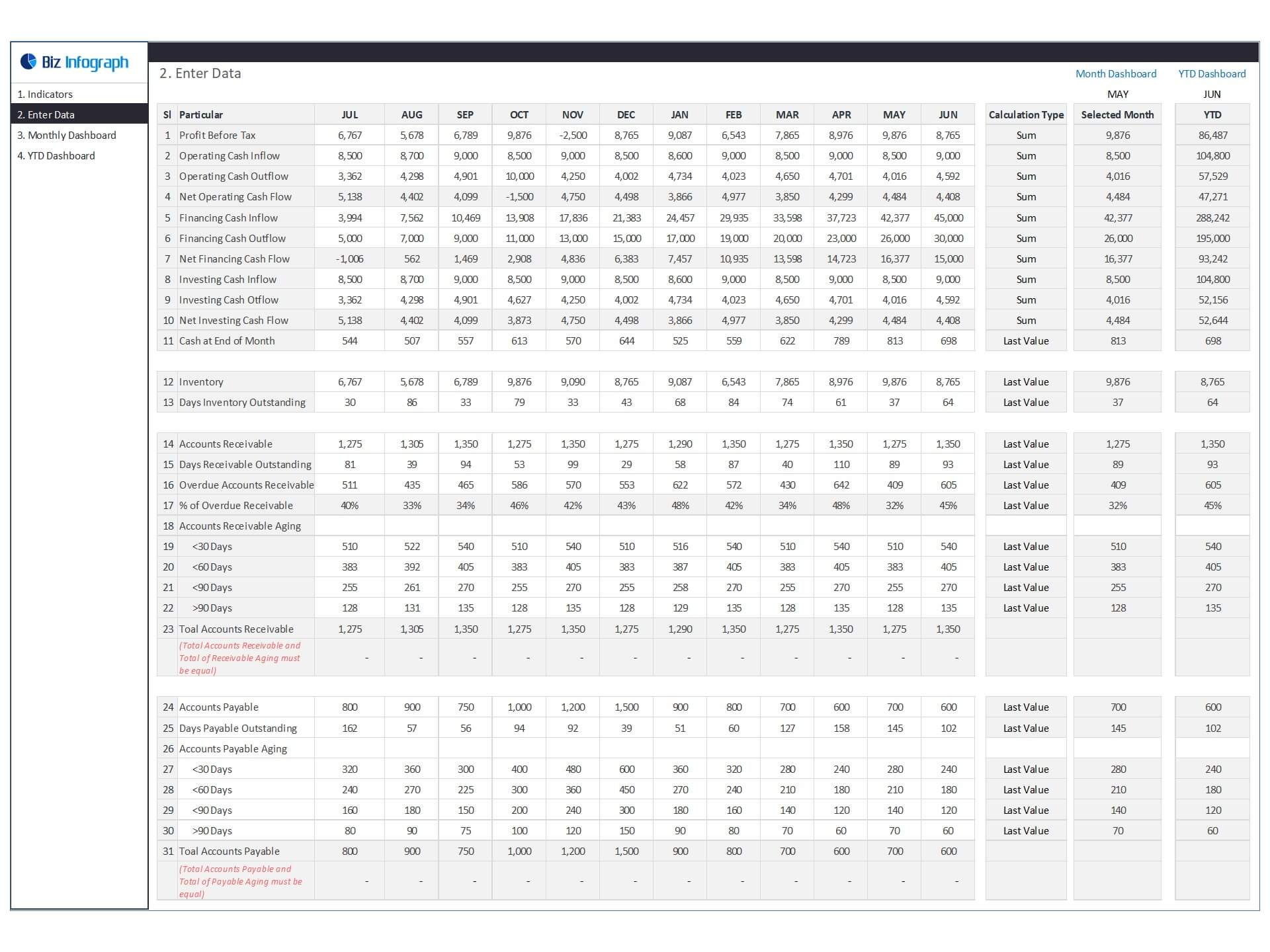Image resolution: width=1270 pixels, height=952 pixels.
Task: Select the Enter Data sidebar item
Action: pos(46,114)
